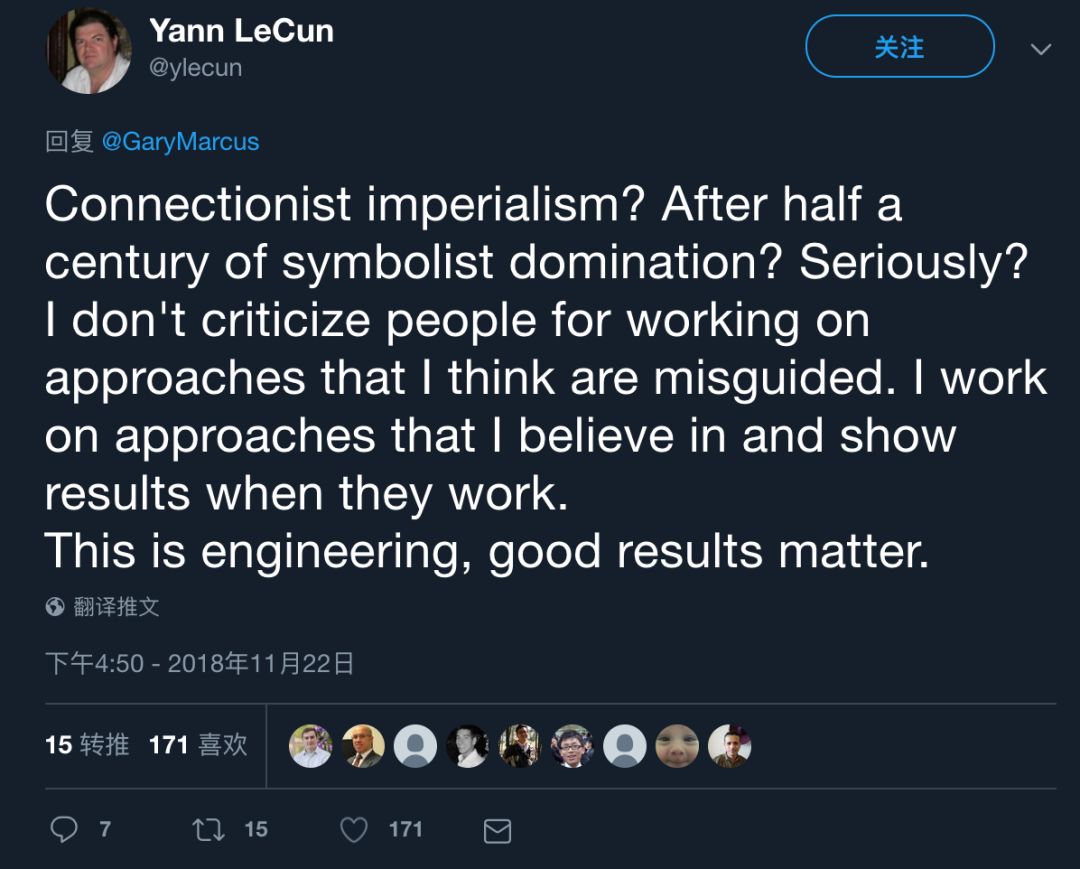Viewport: 1080px width, 869px height.
Task: Open the tweet timestamp 下午4:50 2018年11月22日
Action: (199, 663)
